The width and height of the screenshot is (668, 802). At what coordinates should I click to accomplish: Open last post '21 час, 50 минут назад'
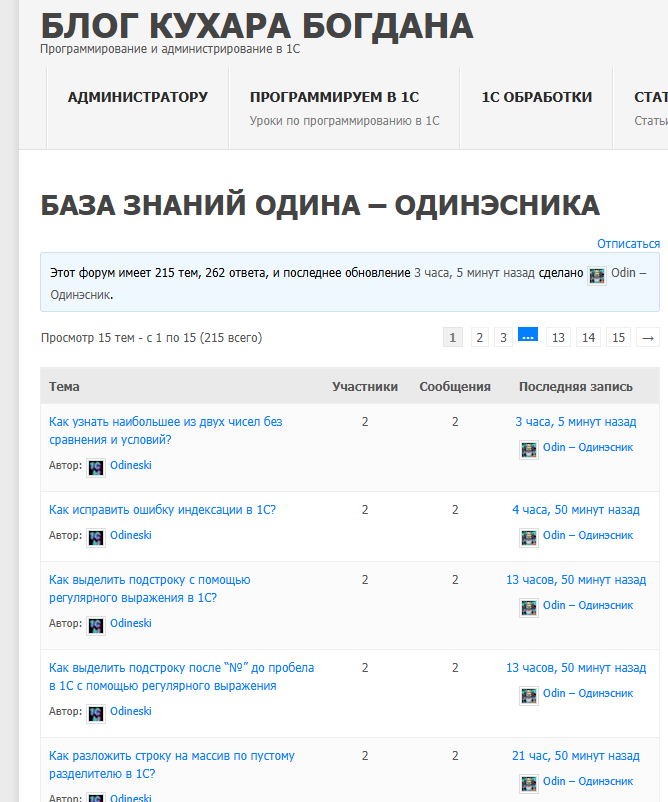[x=575, y=756]
